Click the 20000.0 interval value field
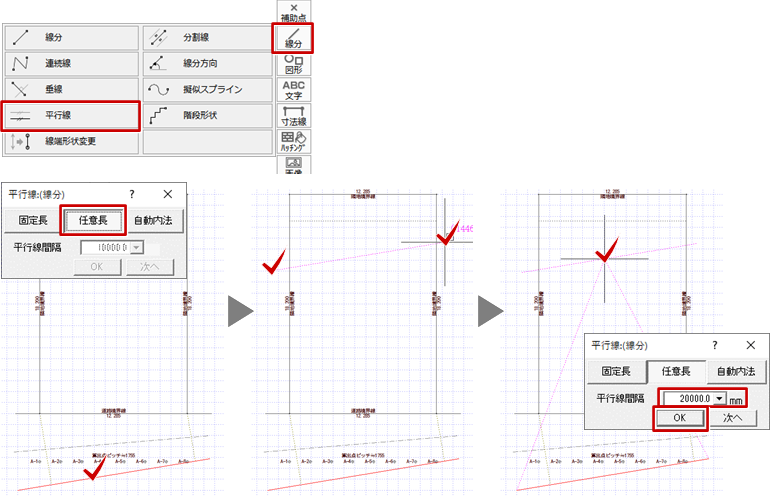The width and height of the screenshot is (770, 496). pos(686,398)
